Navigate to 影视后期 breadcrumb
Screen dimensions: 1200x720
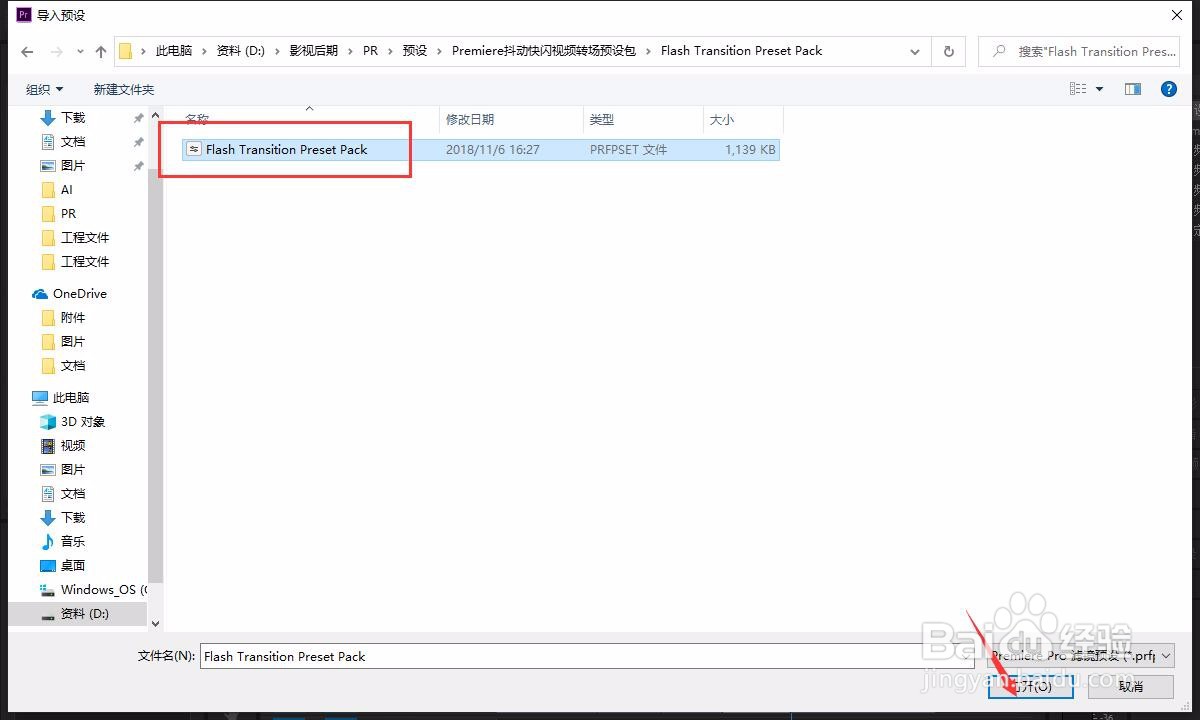[314, 51]
